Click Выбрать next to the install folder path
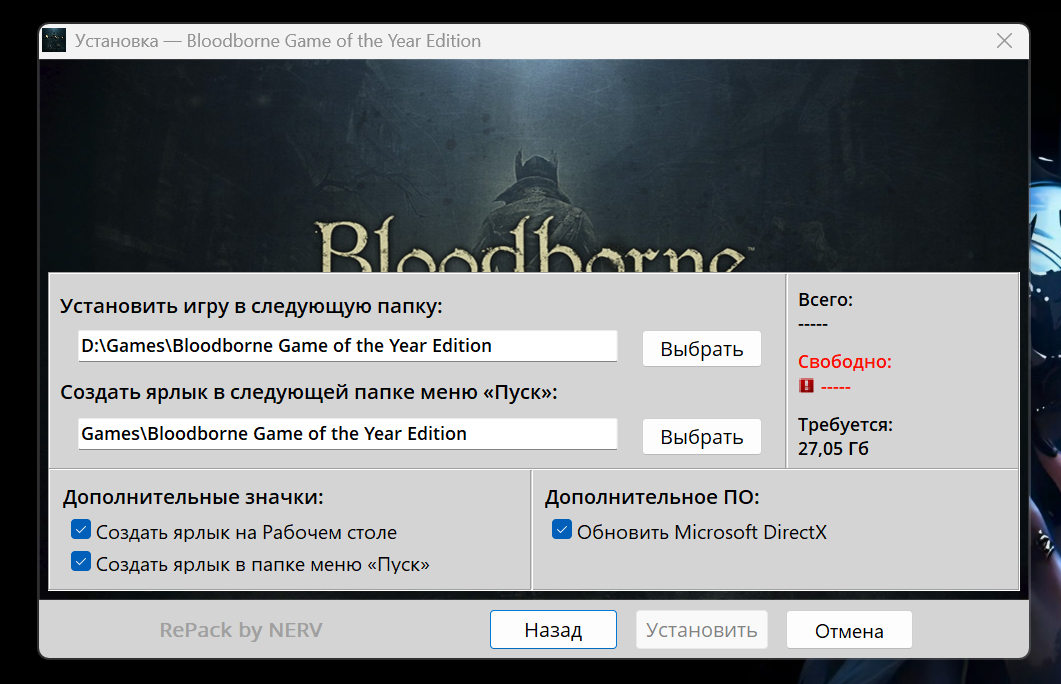Viewport: 1061px width, 684px height. 701,349
